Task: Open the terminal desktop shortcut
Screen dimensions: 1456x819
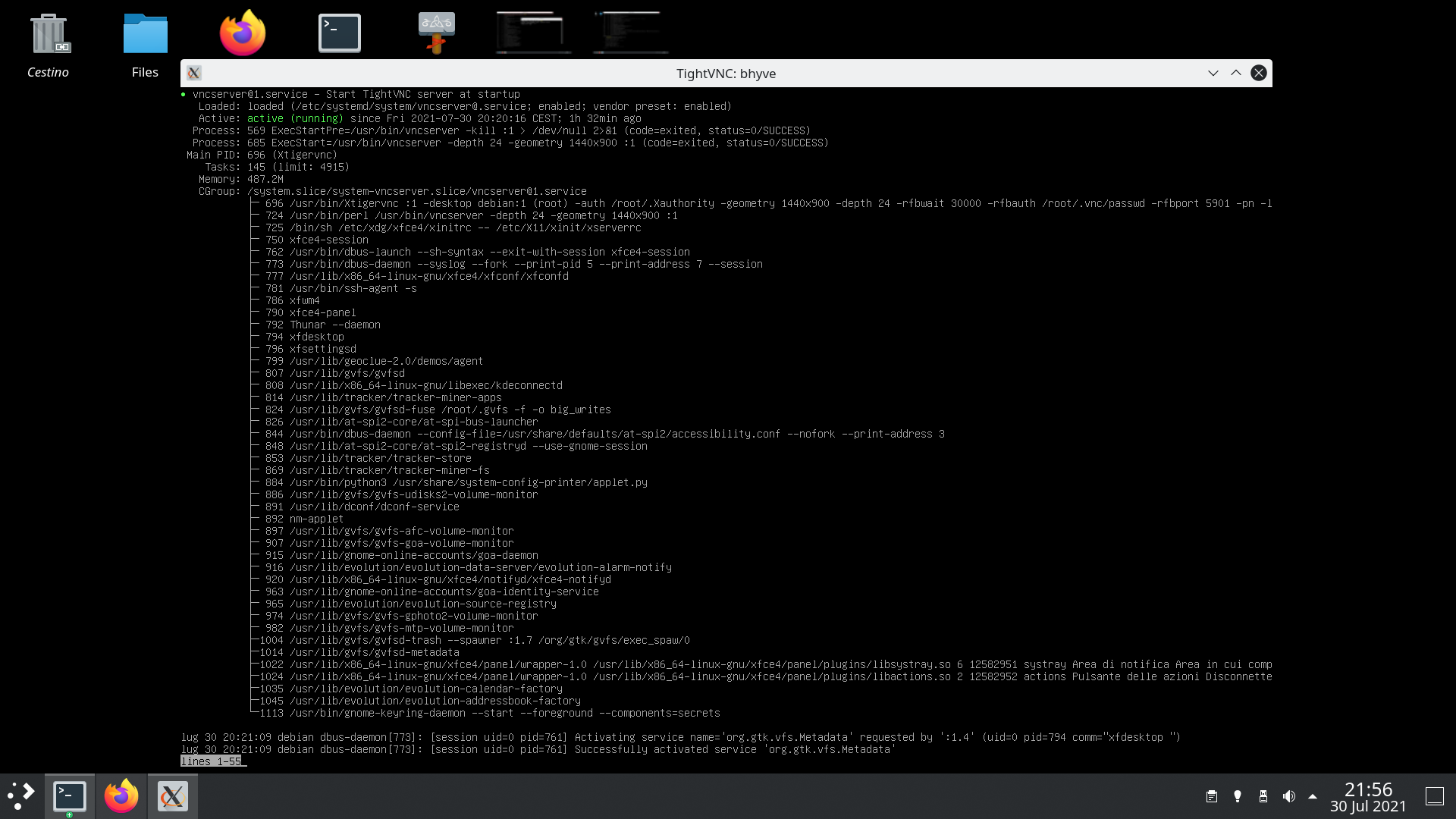Action: (x=340, y=33)
